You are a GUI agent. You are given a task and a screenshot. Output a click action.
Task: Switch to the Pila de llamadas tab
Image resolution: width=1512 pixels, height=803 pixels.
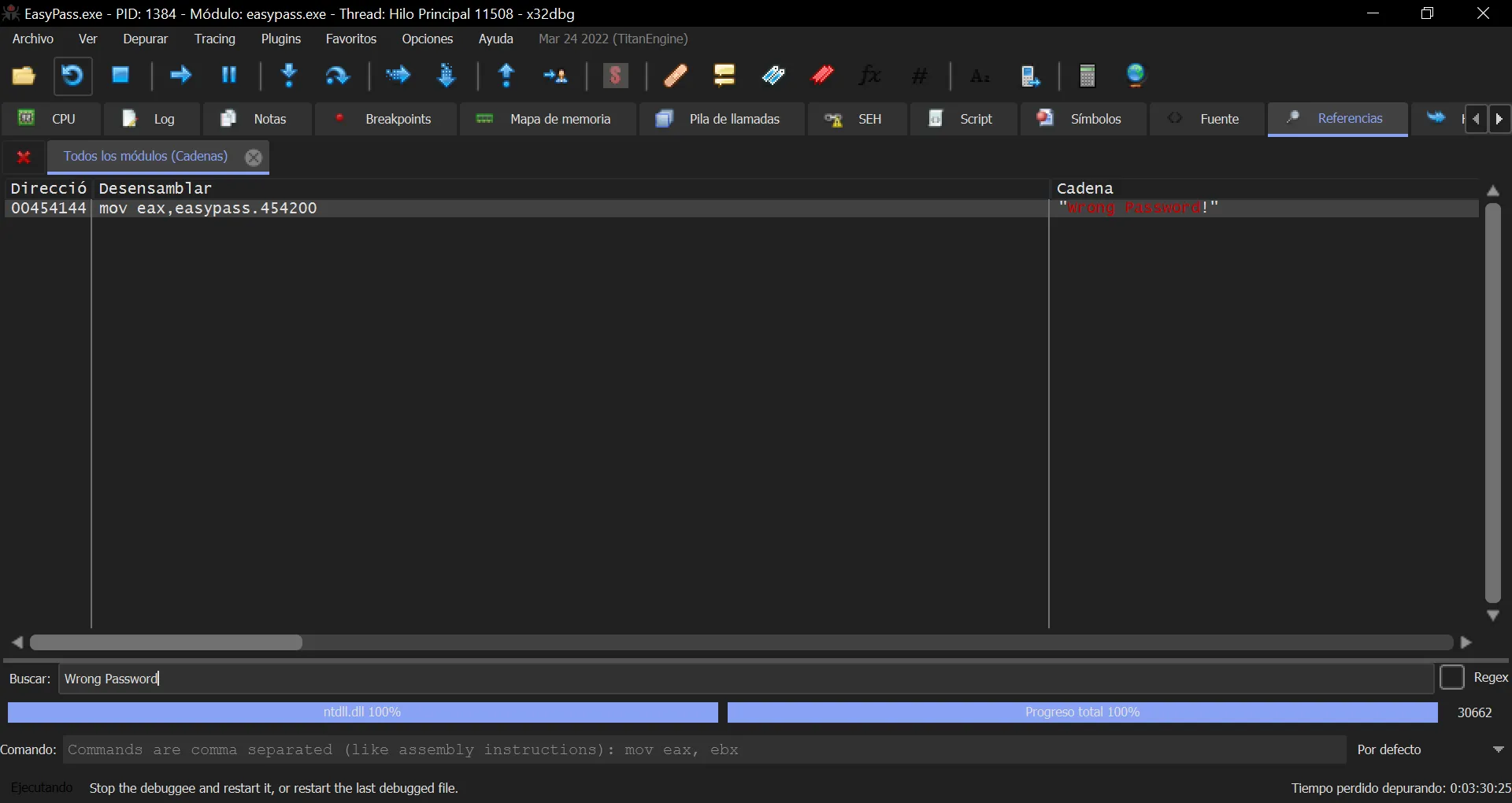721,119
